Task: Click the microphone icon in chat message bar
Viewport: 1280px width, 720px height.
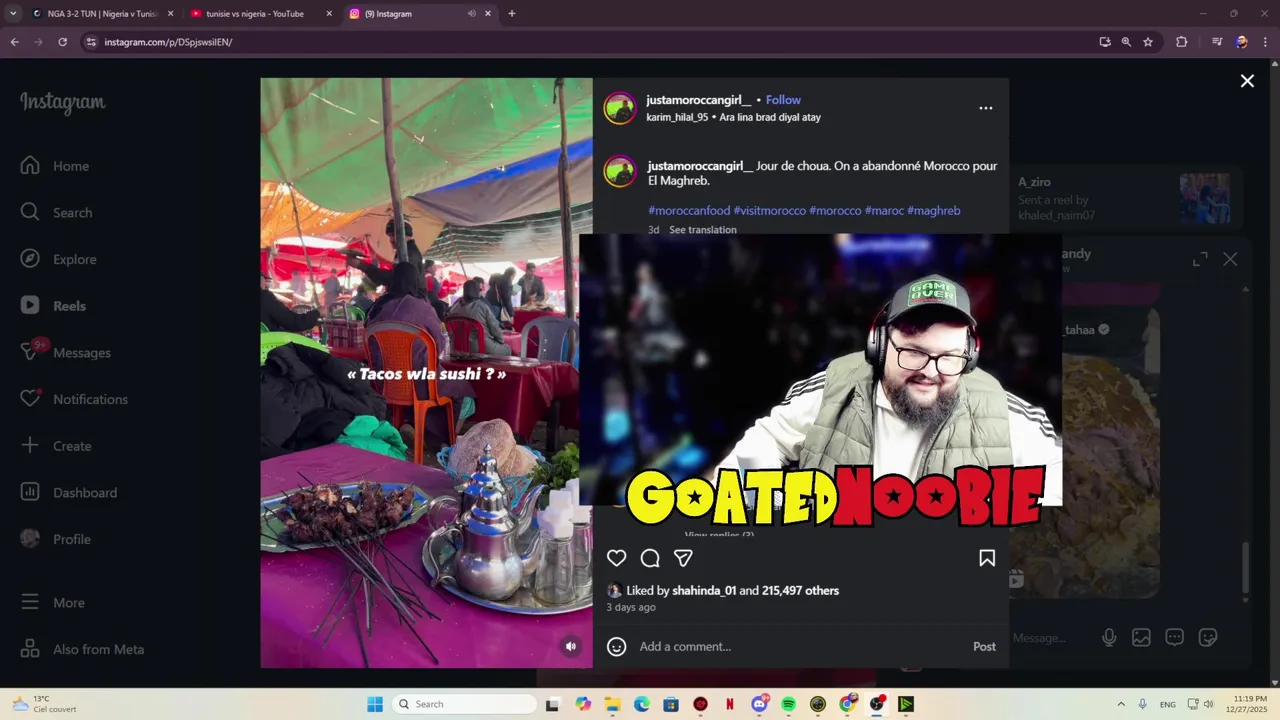Action: point(1109,637)
